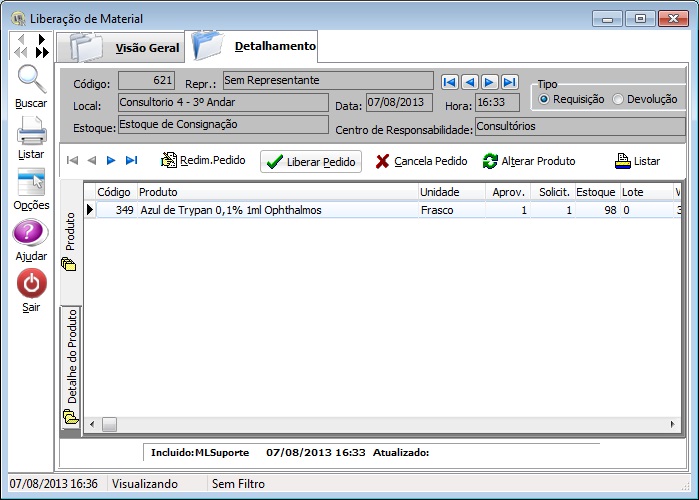Select the Devolução radio option

pos(618,99)
